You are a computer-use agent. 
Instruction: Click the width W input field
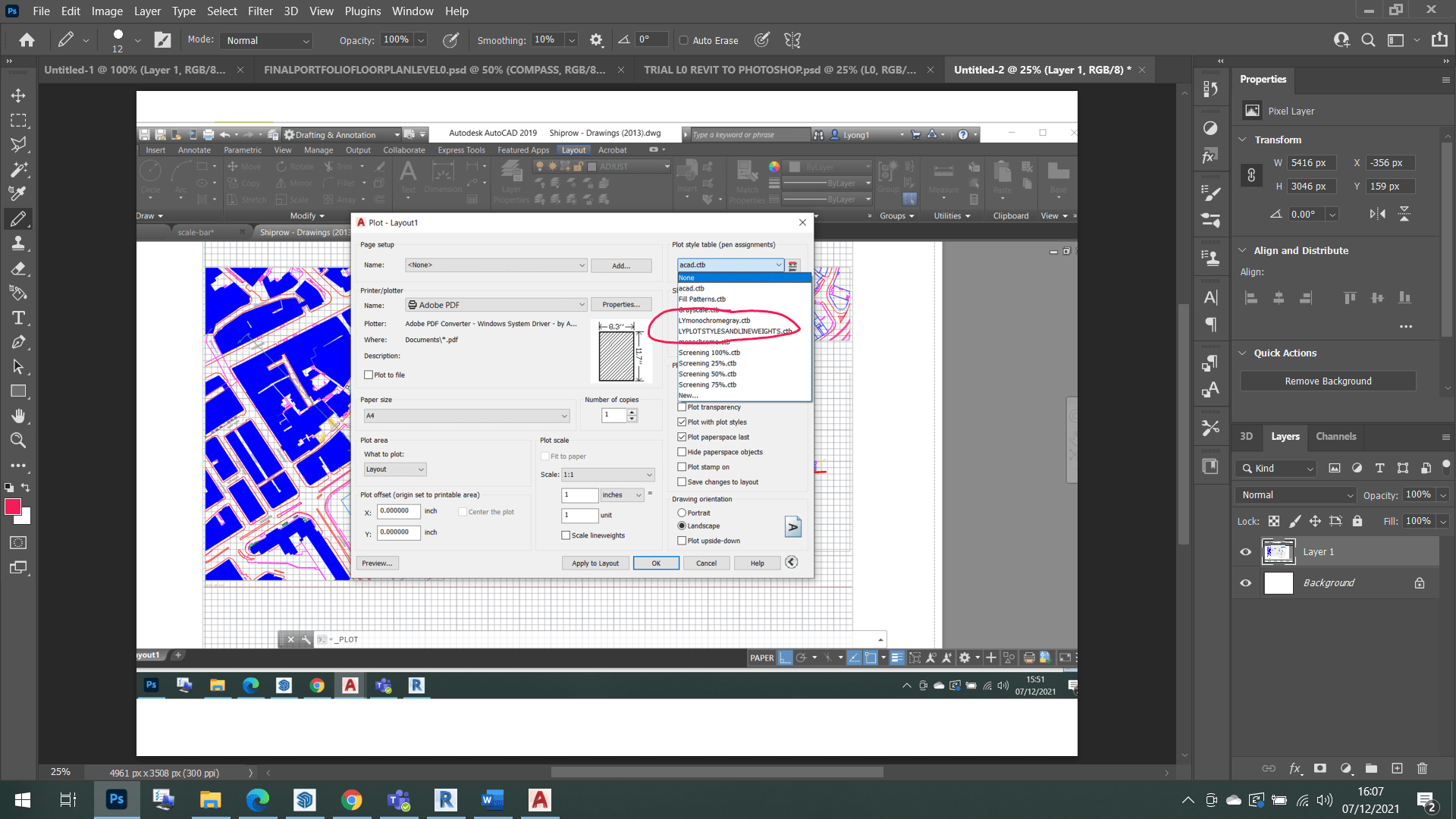(1310, 163)
